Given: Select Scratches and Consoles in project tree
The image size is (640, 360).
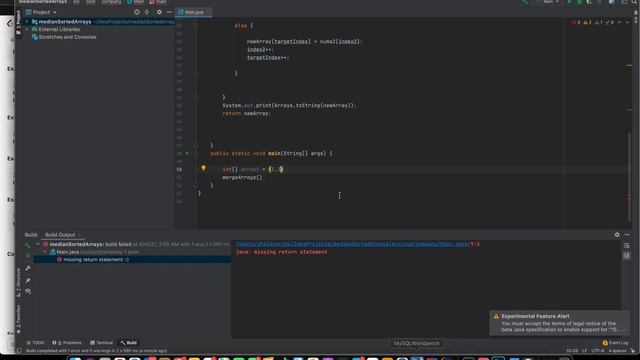Looking at the screenshot, I should (67, 37).
